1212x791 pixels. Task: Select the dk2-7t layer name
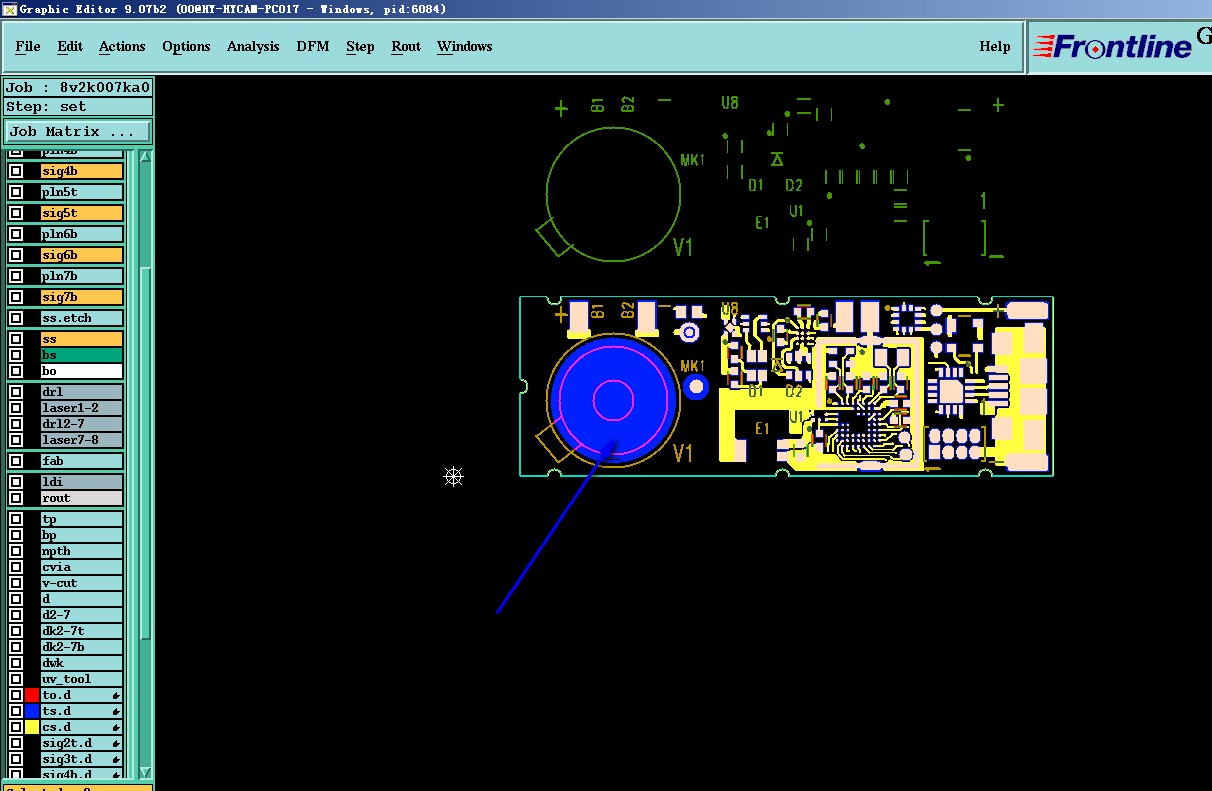pos(82,631)
